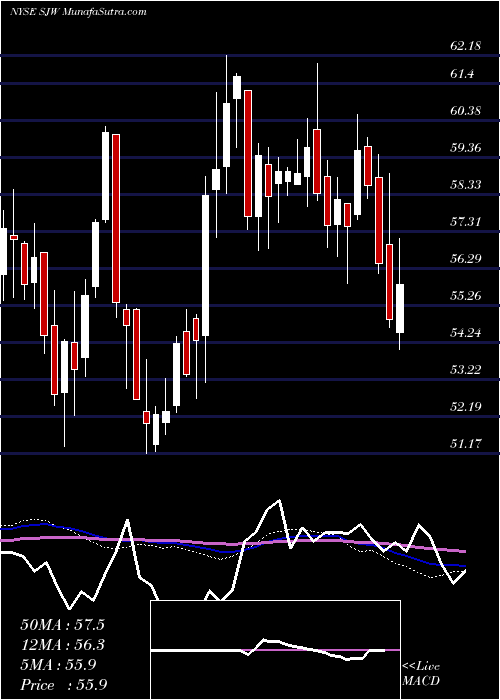This screenshot has height=700, width=500.
Task: Click the <<Live MACD label
Action: click(x=421, y=674)
